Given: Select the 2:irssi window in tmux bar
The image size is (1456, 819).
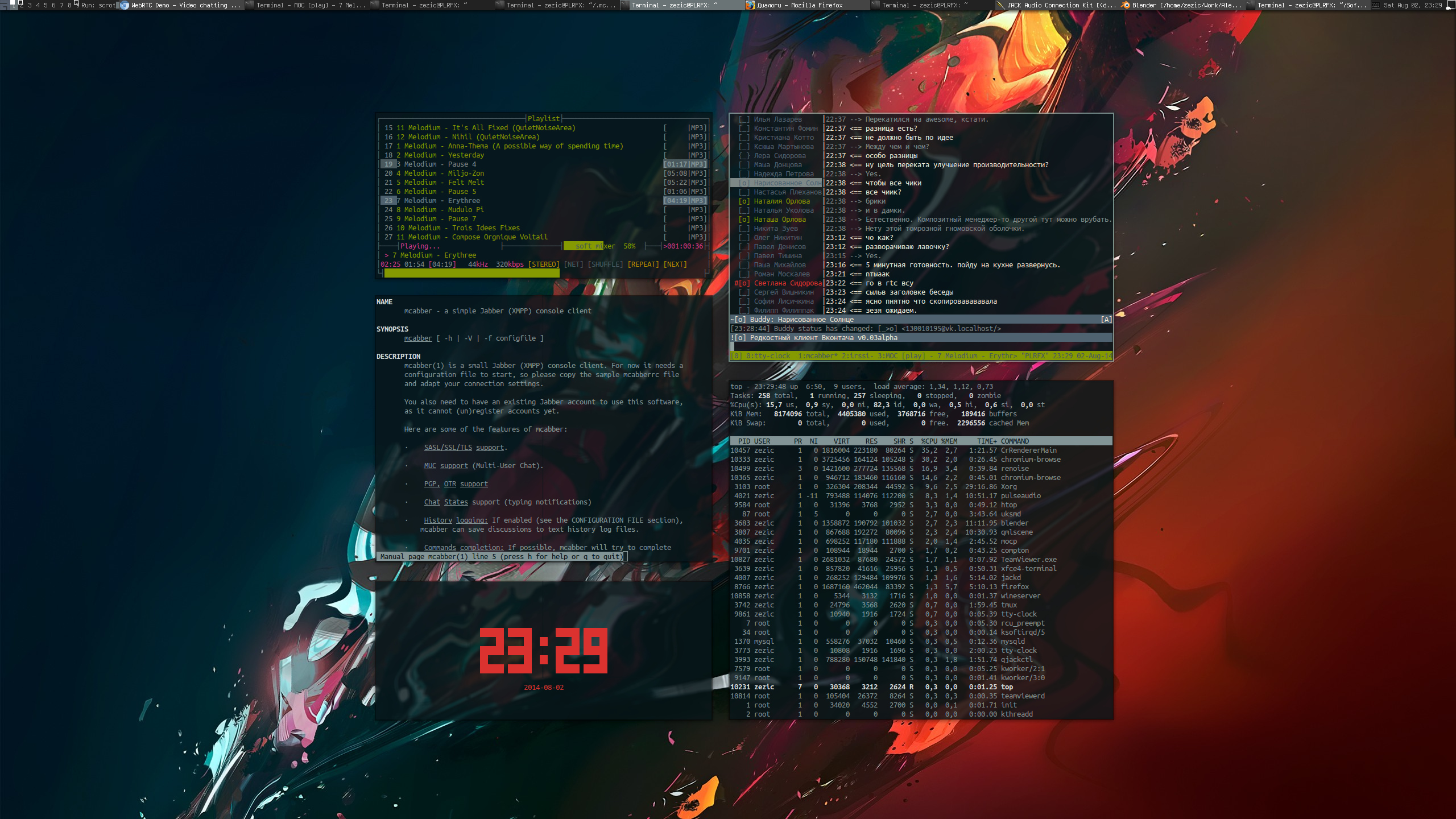Looking at the screenshot, I should [857, 356].
